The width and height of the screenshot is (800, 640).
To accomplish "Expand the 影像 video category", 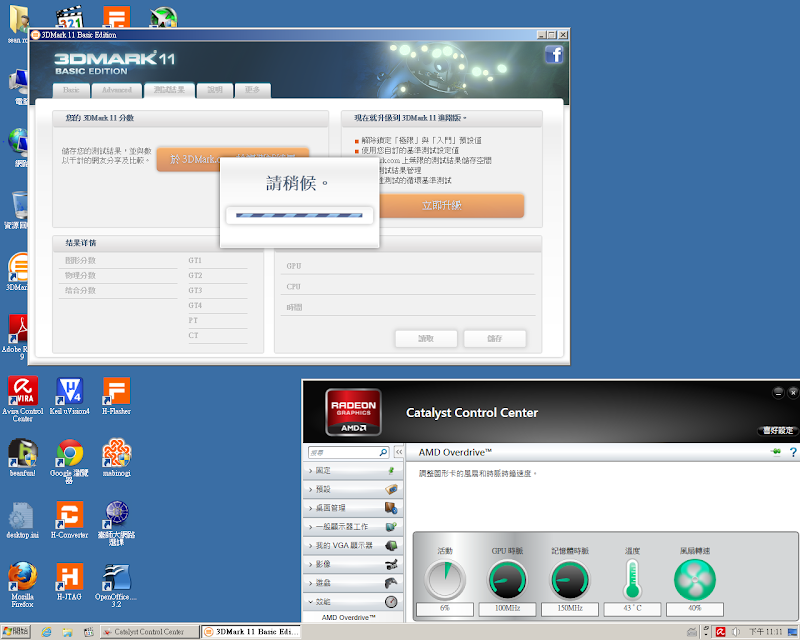I will 353,564.
